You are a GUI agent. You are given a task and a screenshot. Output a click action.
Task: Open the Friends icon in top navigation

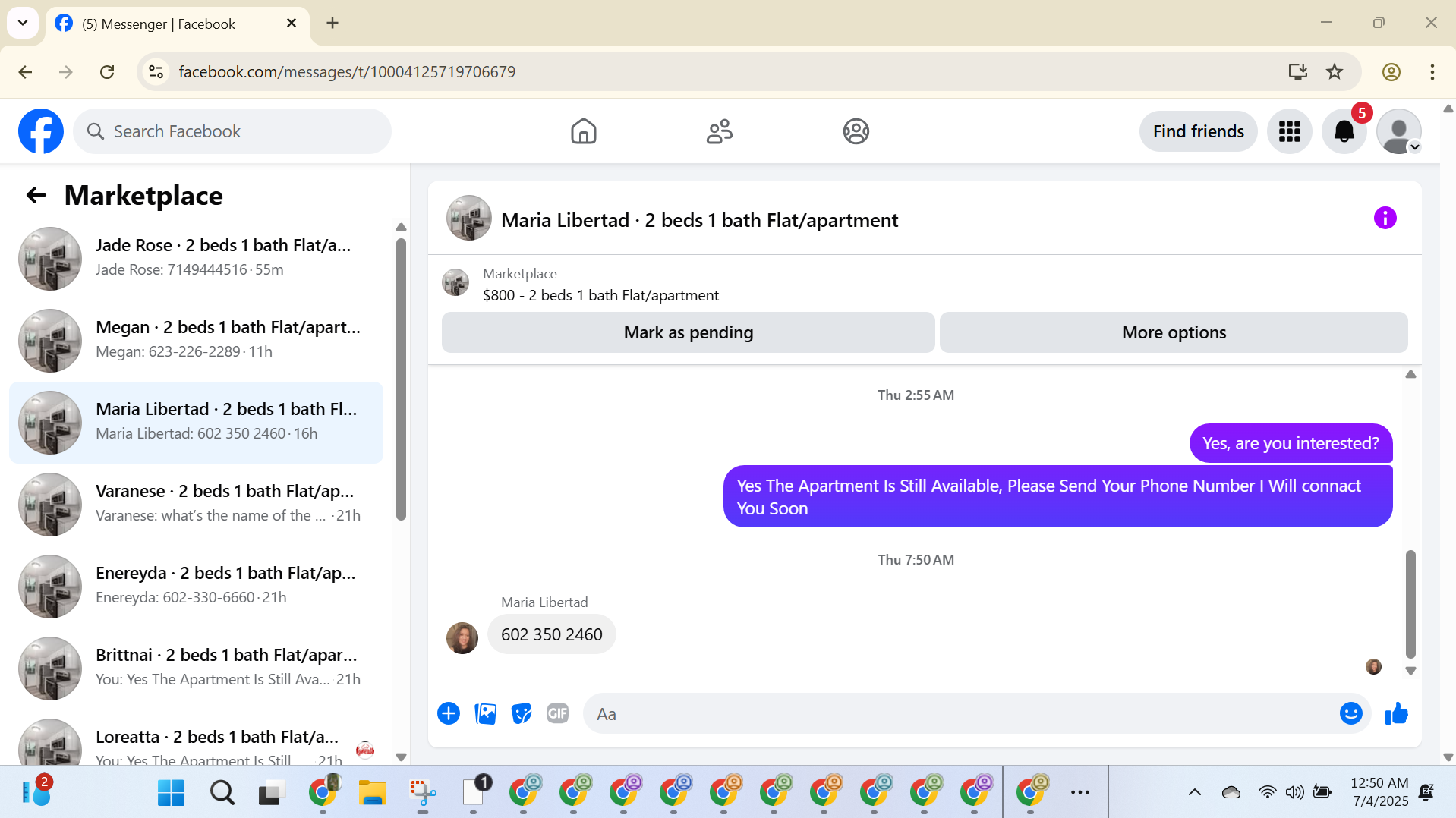(719, 131)
